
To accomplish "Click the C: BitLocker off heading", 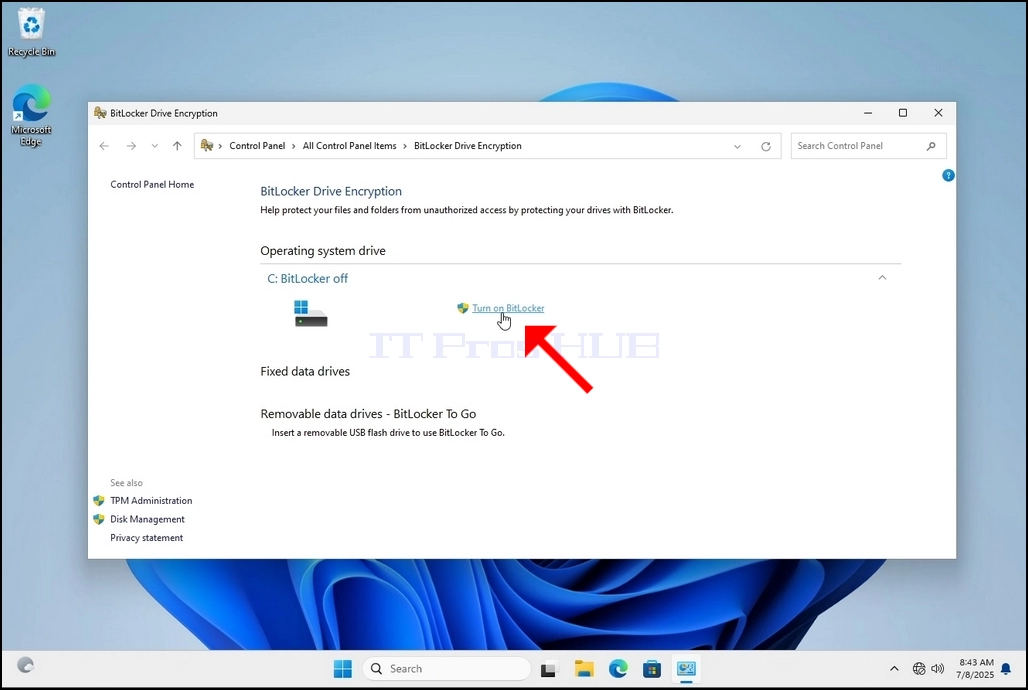I will point(307,279).
